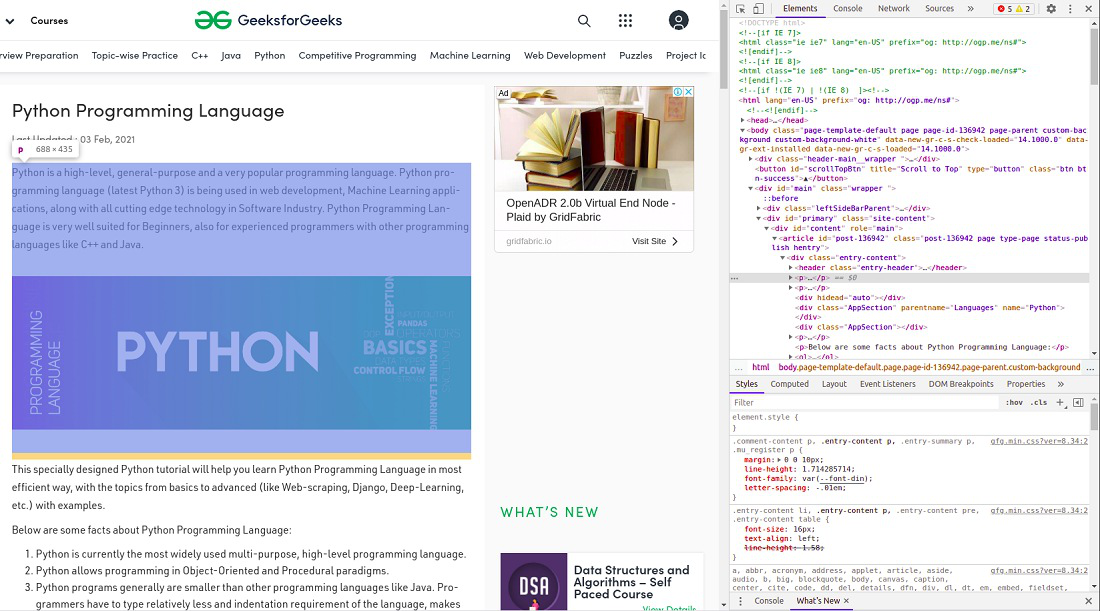Image resolution: width=1100 pixels, height=611 pixels.
Task: Select html in the DOM breadcrumb
Action: [760, 367]
